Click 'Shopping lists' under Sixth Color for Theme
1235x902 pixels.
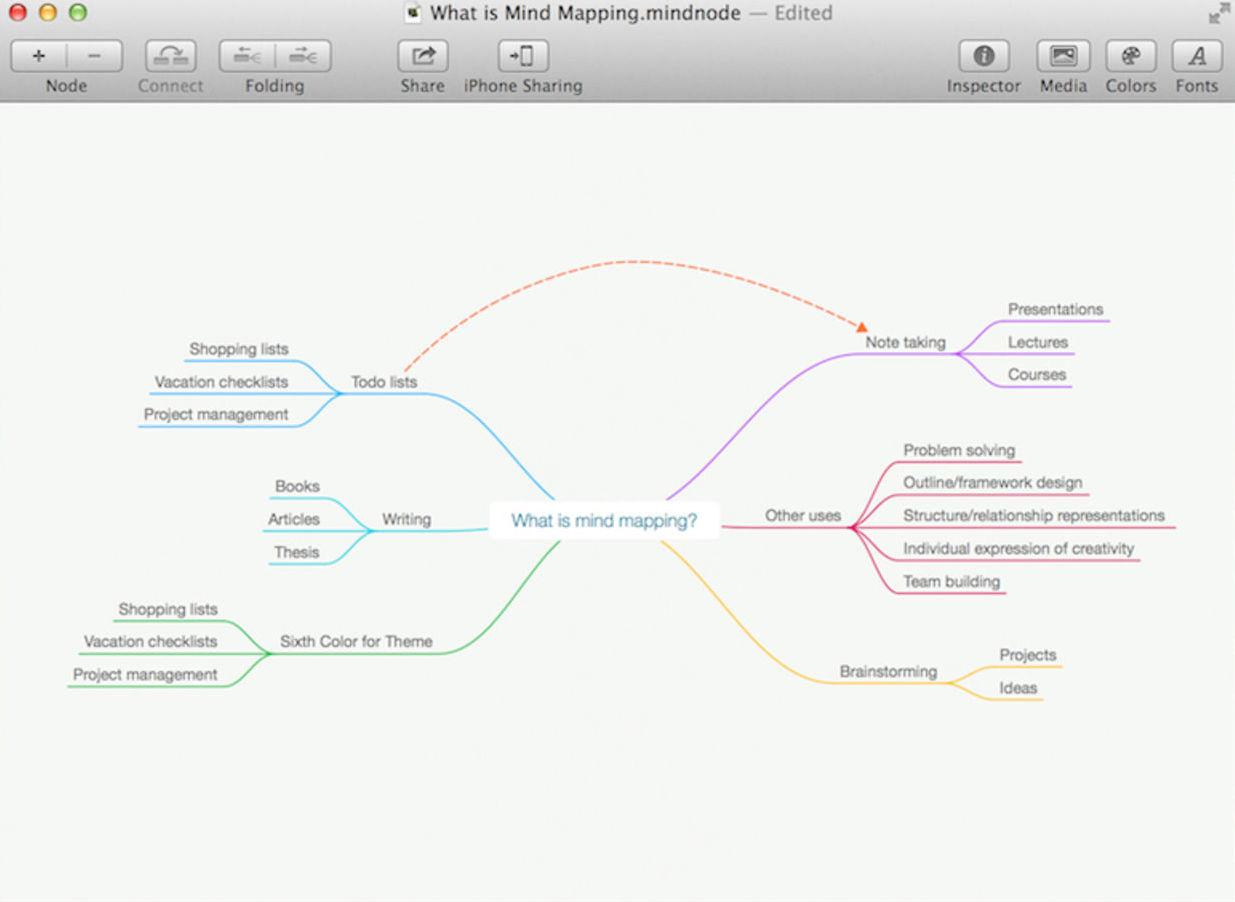168,609
